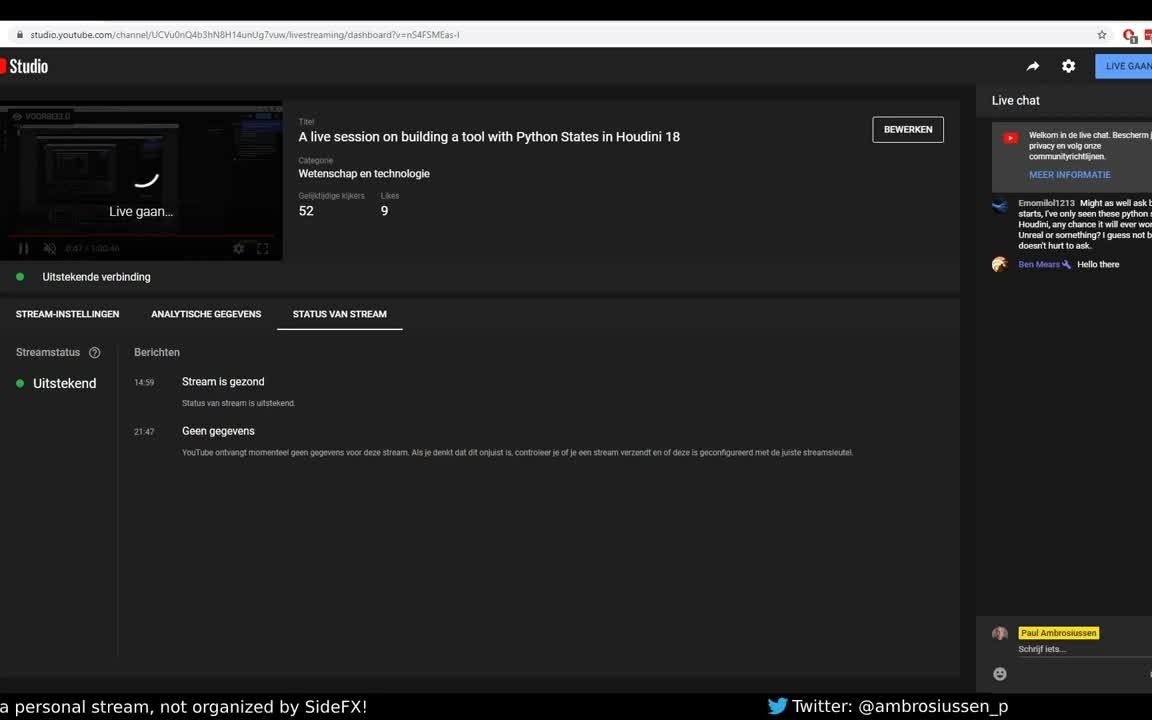Open the settings gear in Studio header
Screen dimensions: 1152x720
[1068, 66]
